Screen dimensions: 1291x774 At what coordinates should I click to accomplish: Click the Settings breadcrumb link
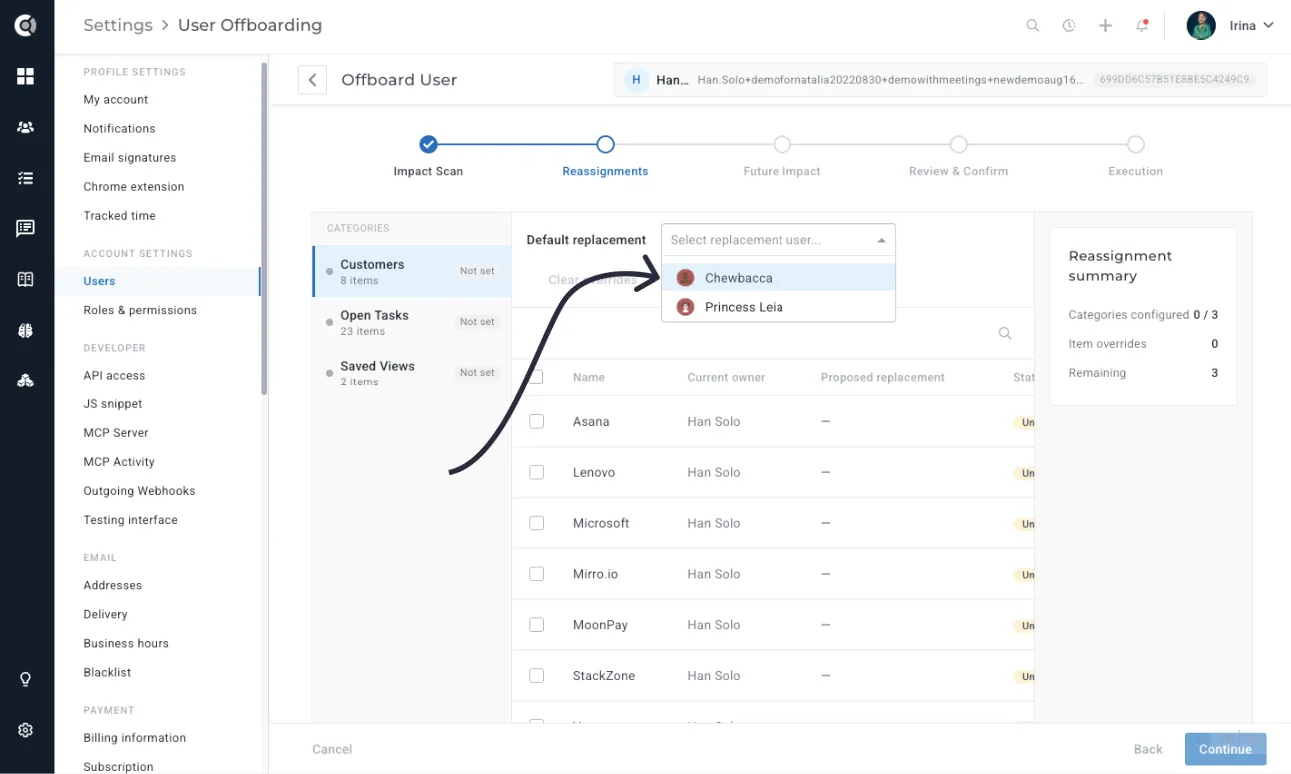click(x=118, y=25)
